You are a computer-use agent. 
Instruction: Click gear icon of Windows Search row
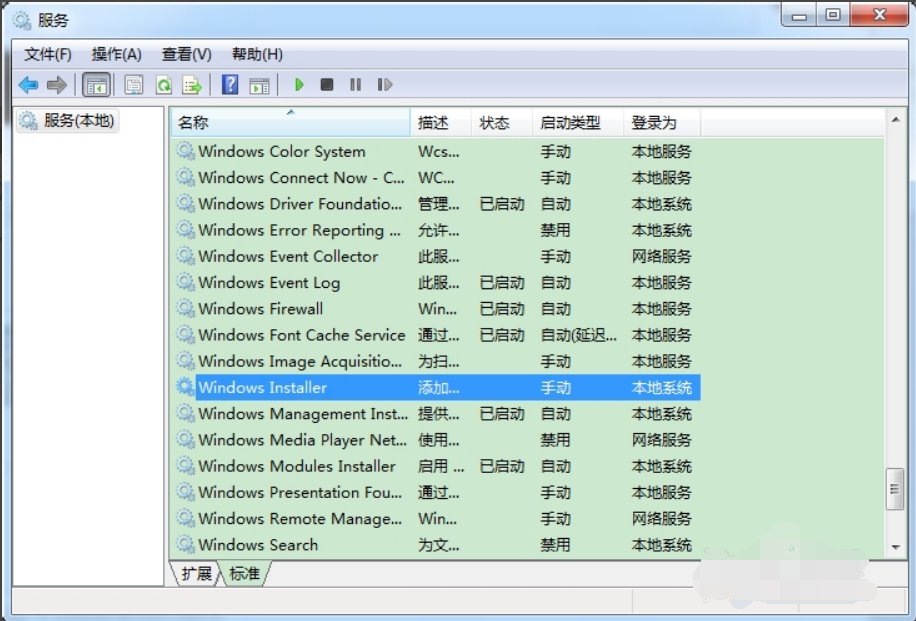pyautogui.click(x=186, y=544)
